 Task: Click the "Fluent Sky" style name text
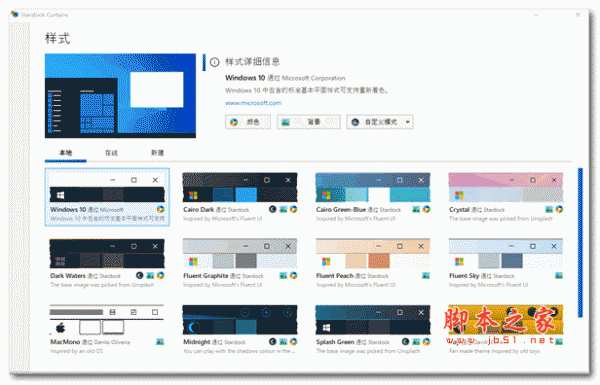coord(464,276)
